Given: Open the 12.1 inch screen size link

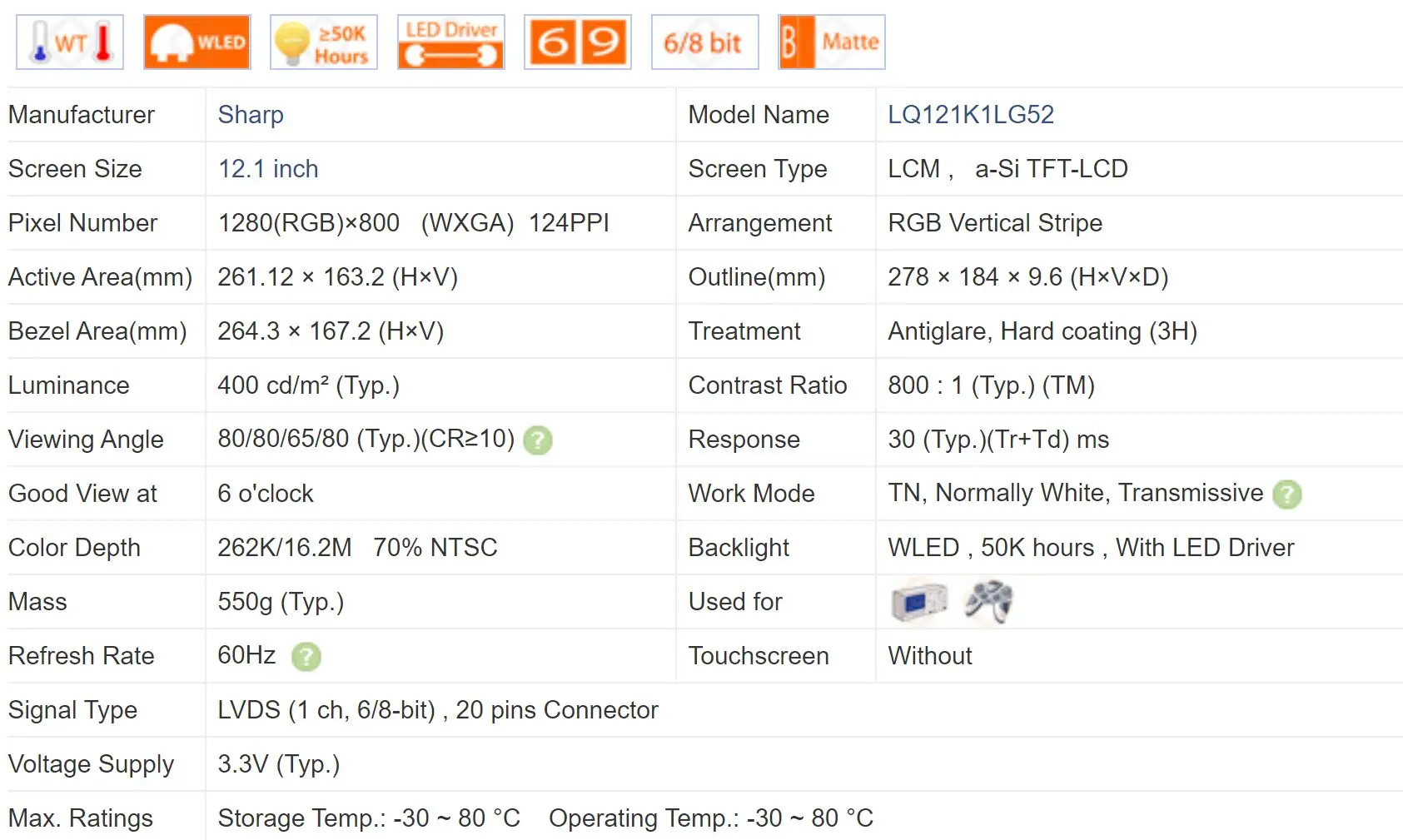Looking at the screenshot, I should [x=268, y=169].
